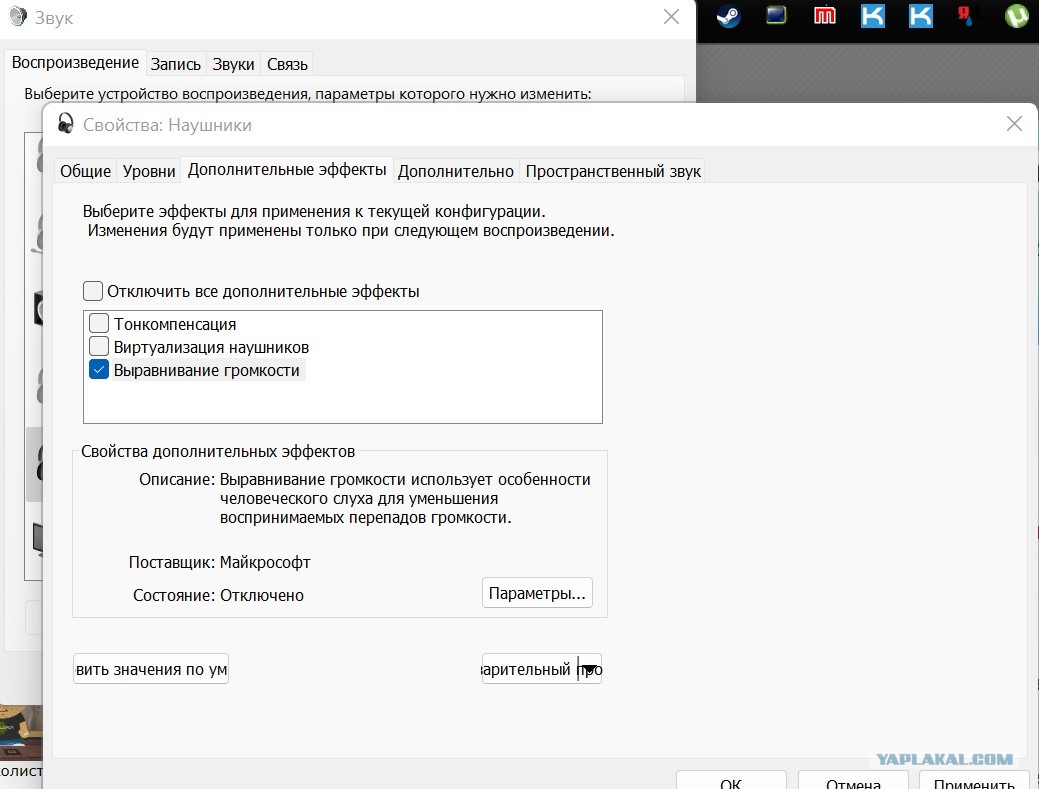The width and height of the screenshot is (1039, 789).
Task: Click the Отмена button
Action: tap(853, 782)
